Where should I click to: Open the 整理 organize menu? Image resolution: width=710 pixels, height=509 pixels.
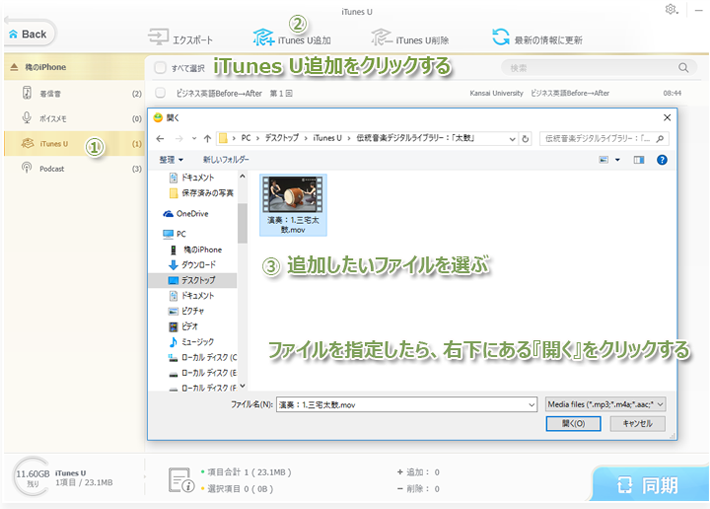171,160
